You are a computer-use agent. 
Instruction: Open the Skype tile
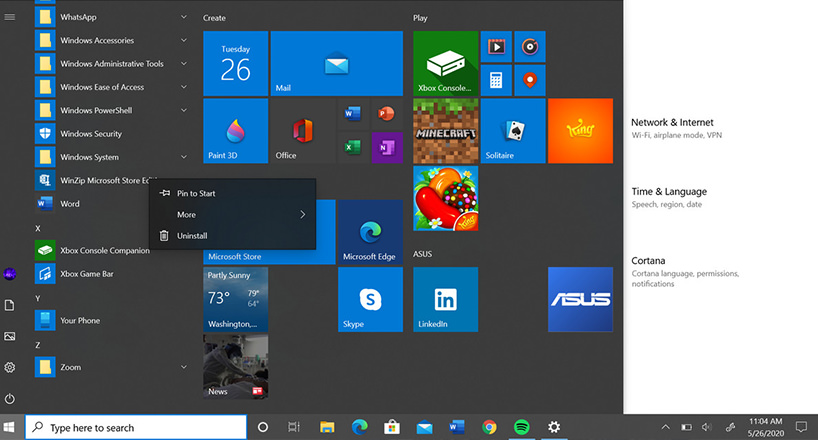coord(370,300)
